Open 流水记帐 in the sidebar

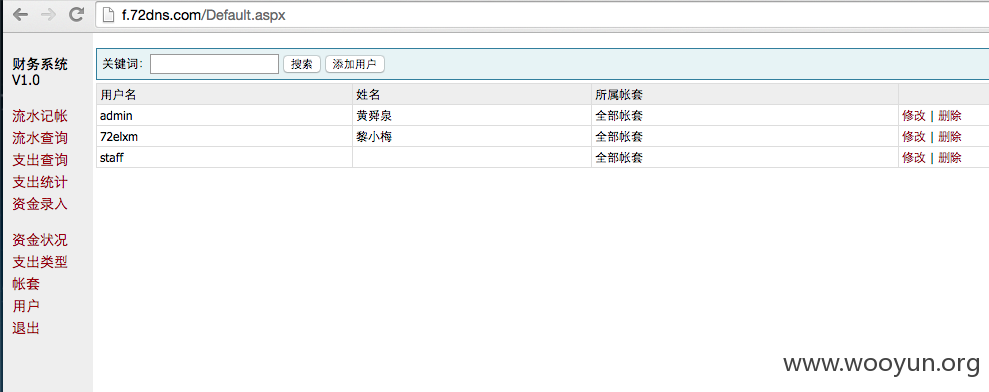40,116
